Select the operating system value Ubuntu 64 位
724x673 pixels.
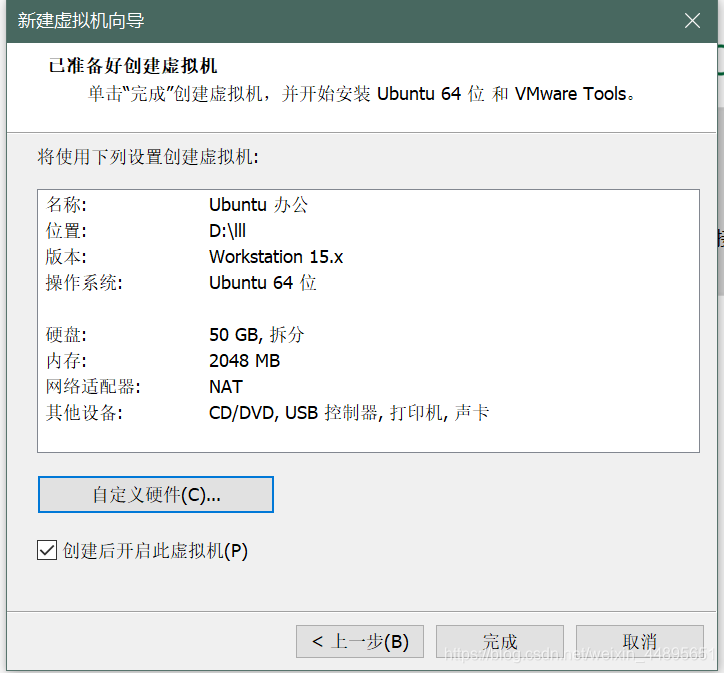(262, 282)
